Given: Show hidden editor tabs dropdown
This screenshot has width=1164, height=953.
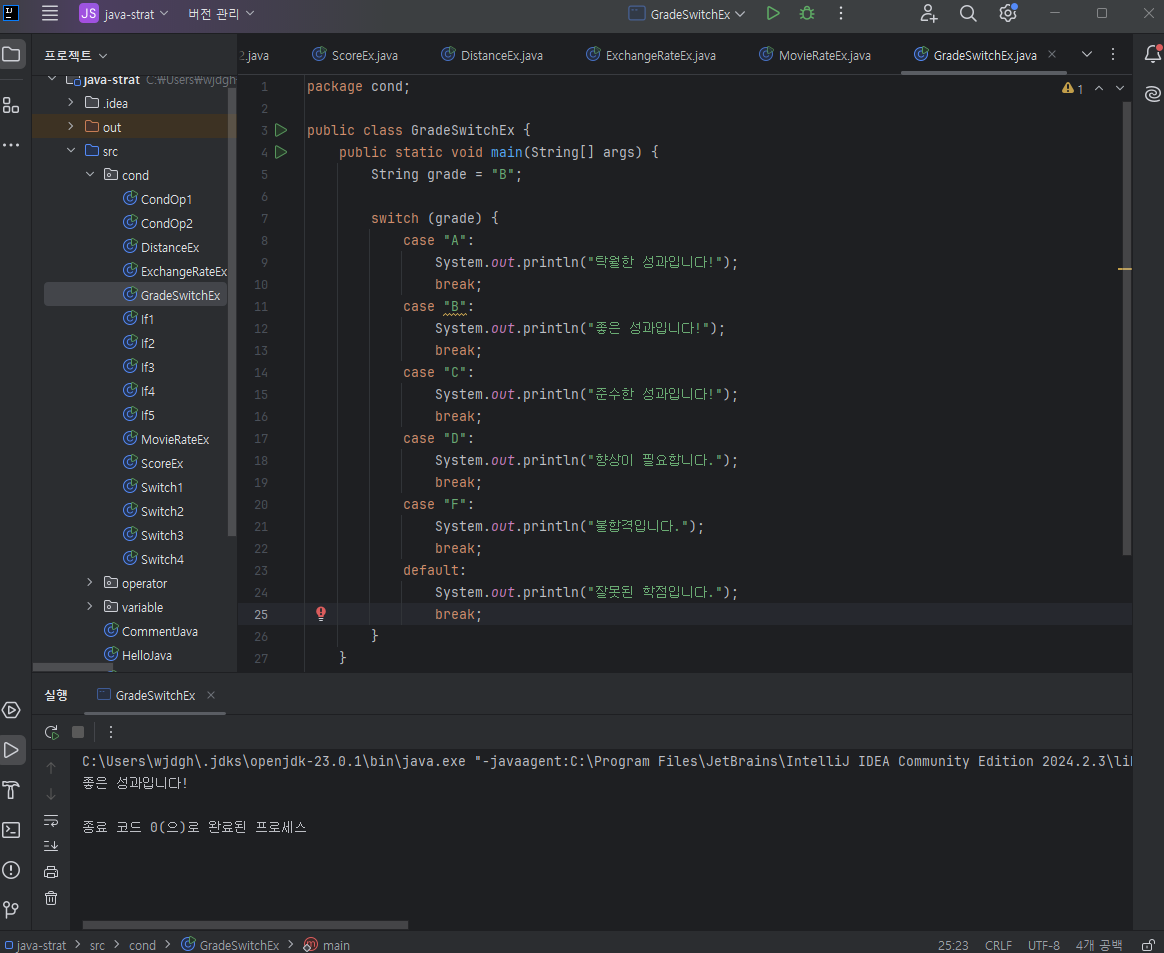Looking at the screenshot, I should point(1087,54).
